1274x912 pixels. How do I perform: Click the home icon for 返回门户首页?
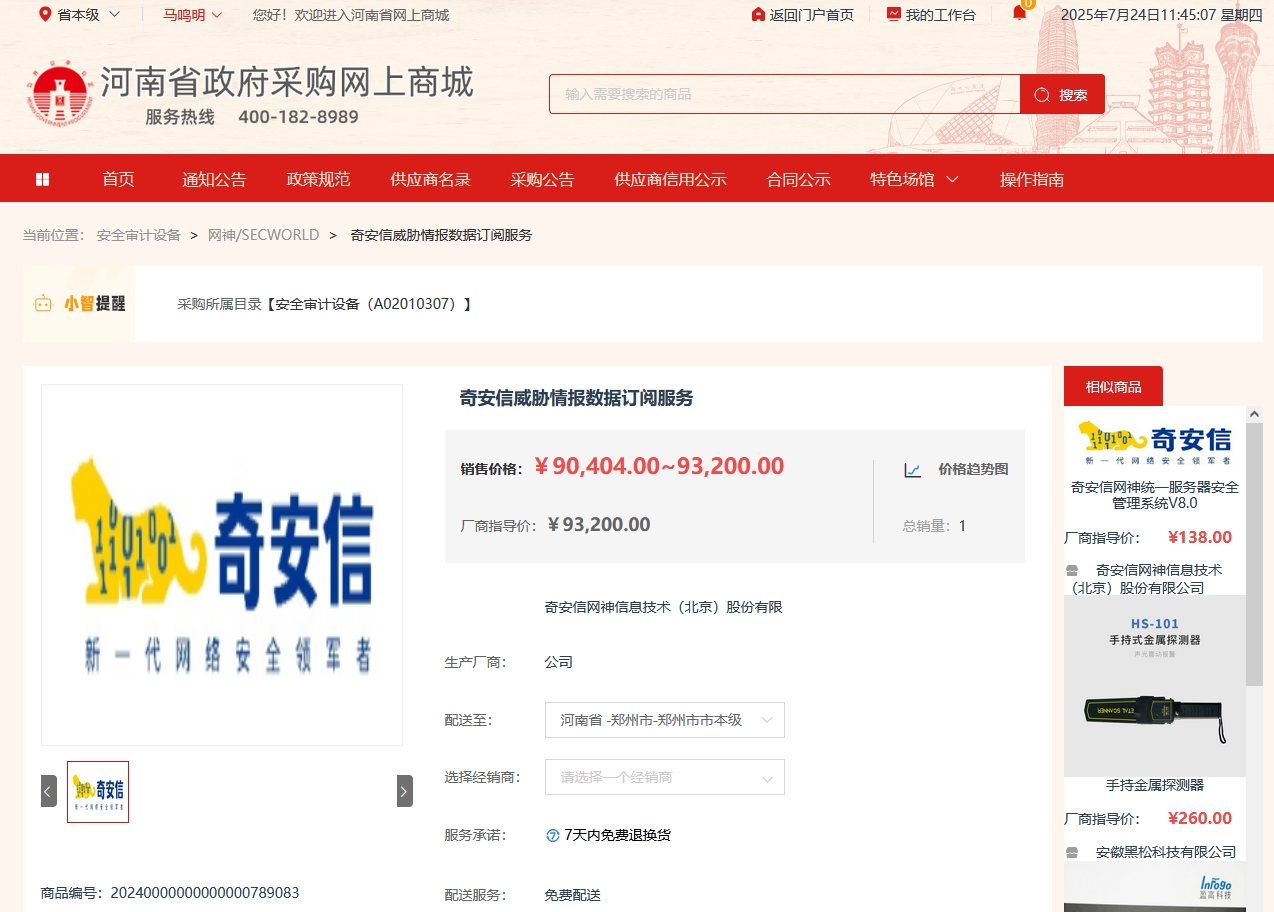758,14
